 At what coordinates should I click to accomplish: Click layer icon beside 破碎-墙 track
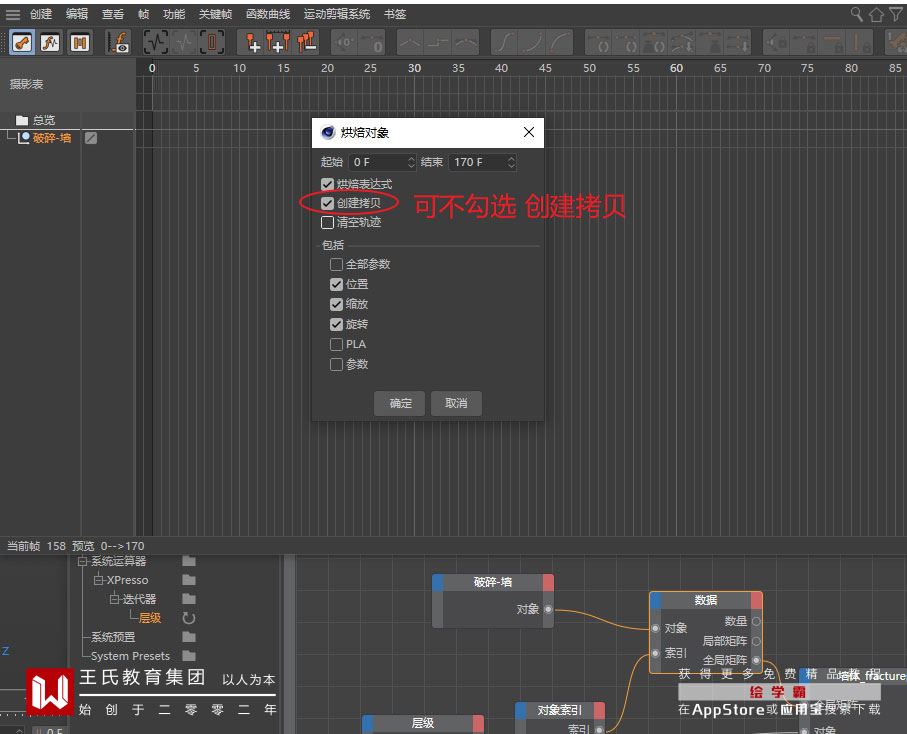tap(91, 138)
